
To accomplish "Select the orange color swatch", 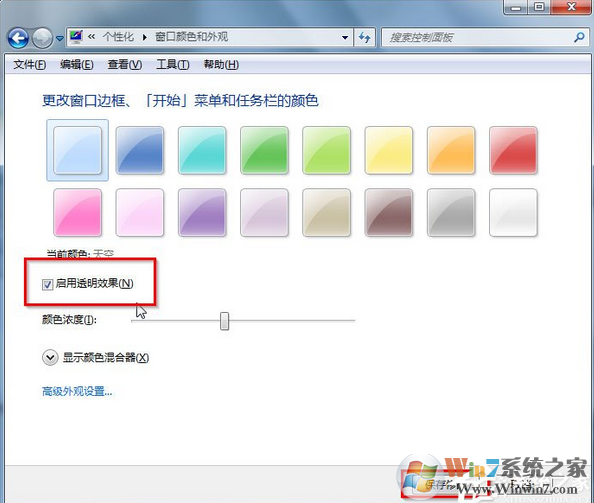I will pos(451,150).
